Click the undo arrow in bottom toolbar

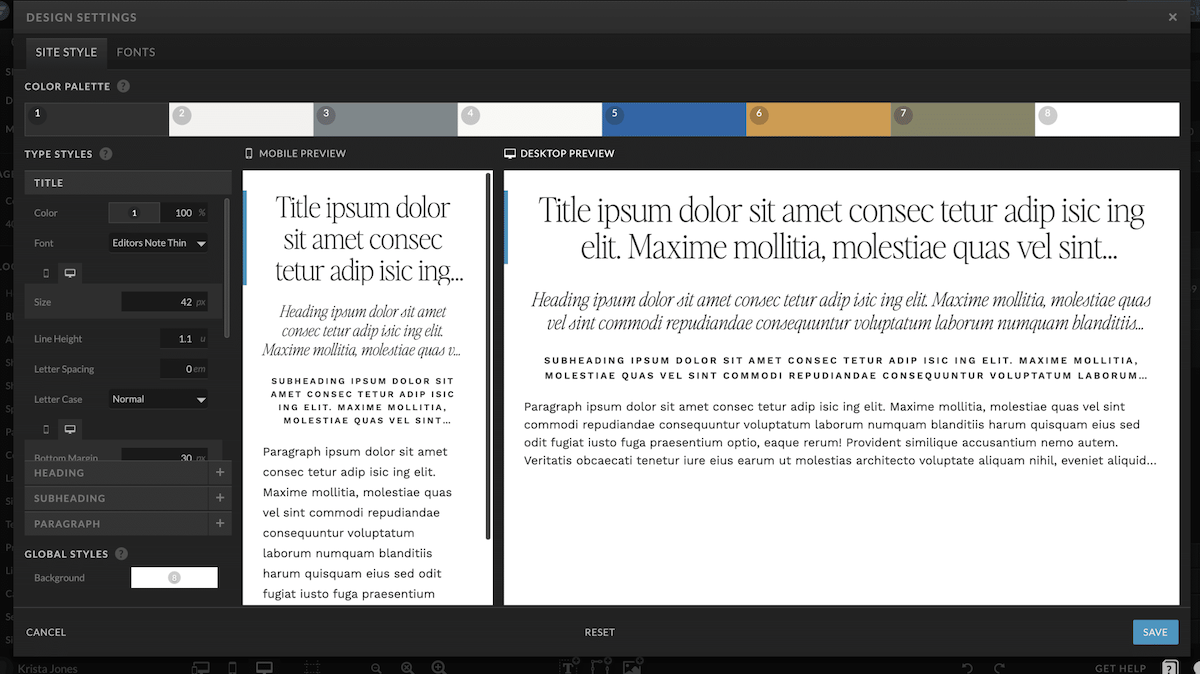(967, 667)
